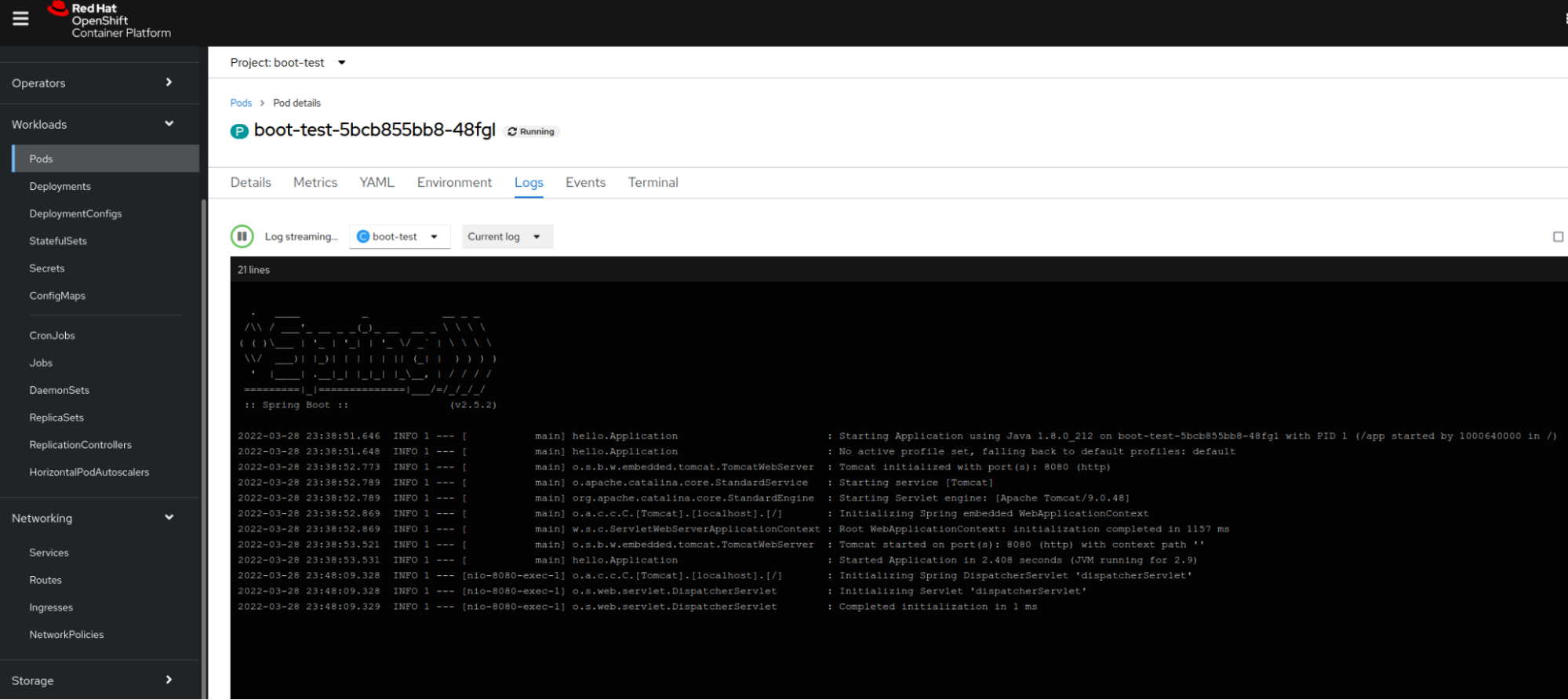Click the '21 lines' log count text
Viewport: 1568px width, 700px height.
click(253, 270)
